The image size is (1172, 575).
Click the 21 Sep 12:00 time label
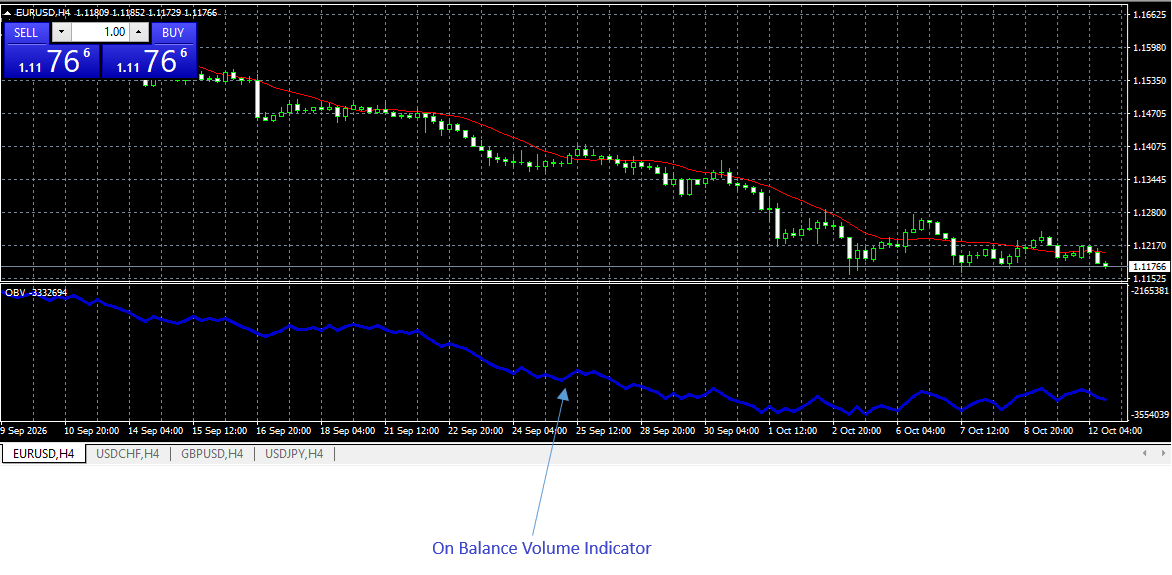pos(412,431)
